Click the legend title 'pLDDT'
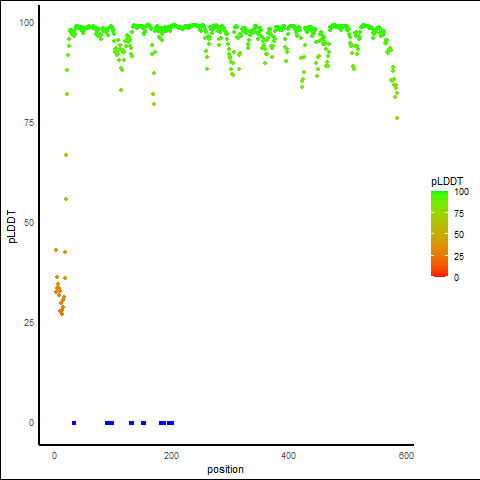 click(447, 182)
